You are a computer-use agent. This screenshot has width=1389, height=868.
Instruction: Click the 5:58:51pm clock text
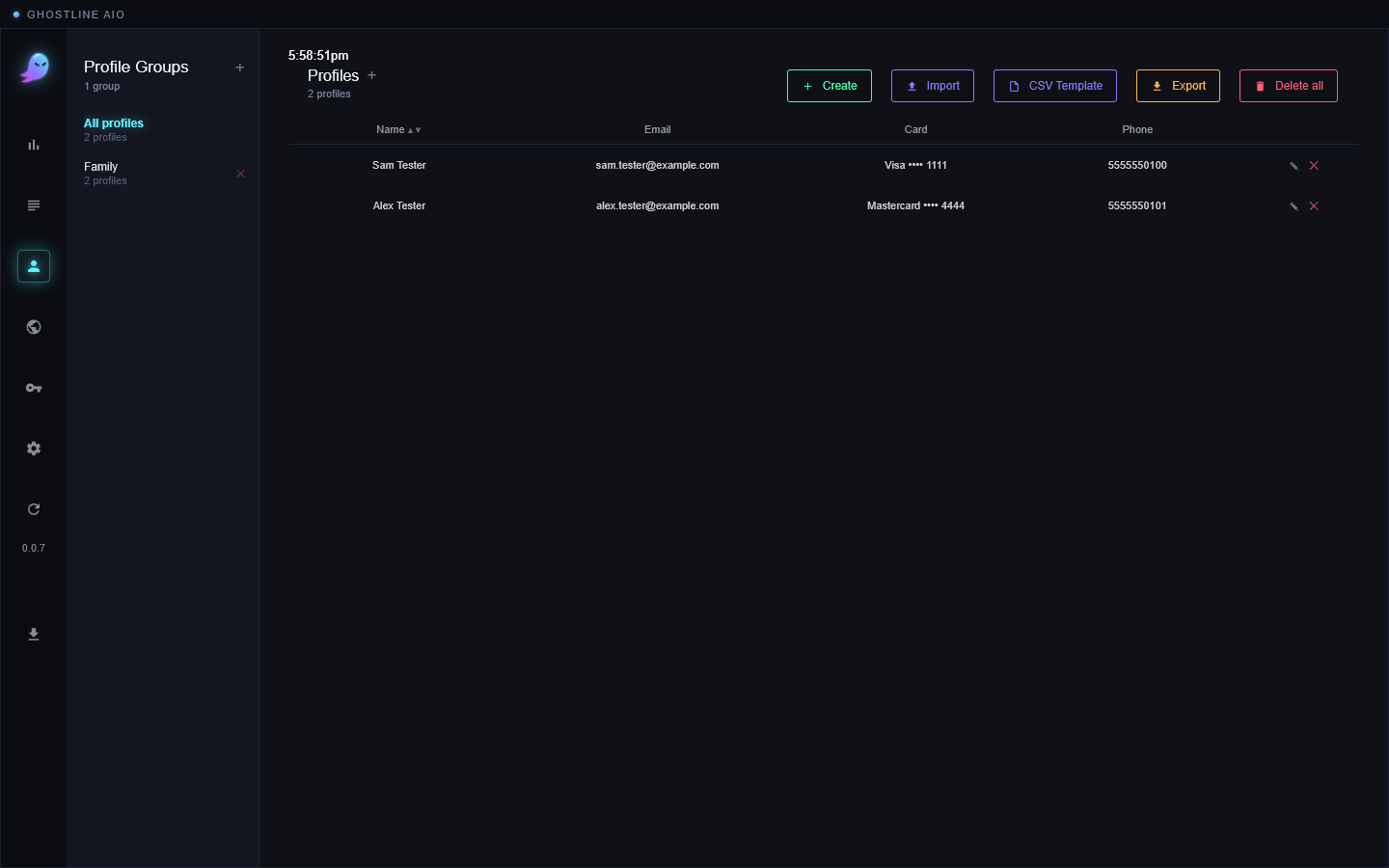click(x=318, y=55)
